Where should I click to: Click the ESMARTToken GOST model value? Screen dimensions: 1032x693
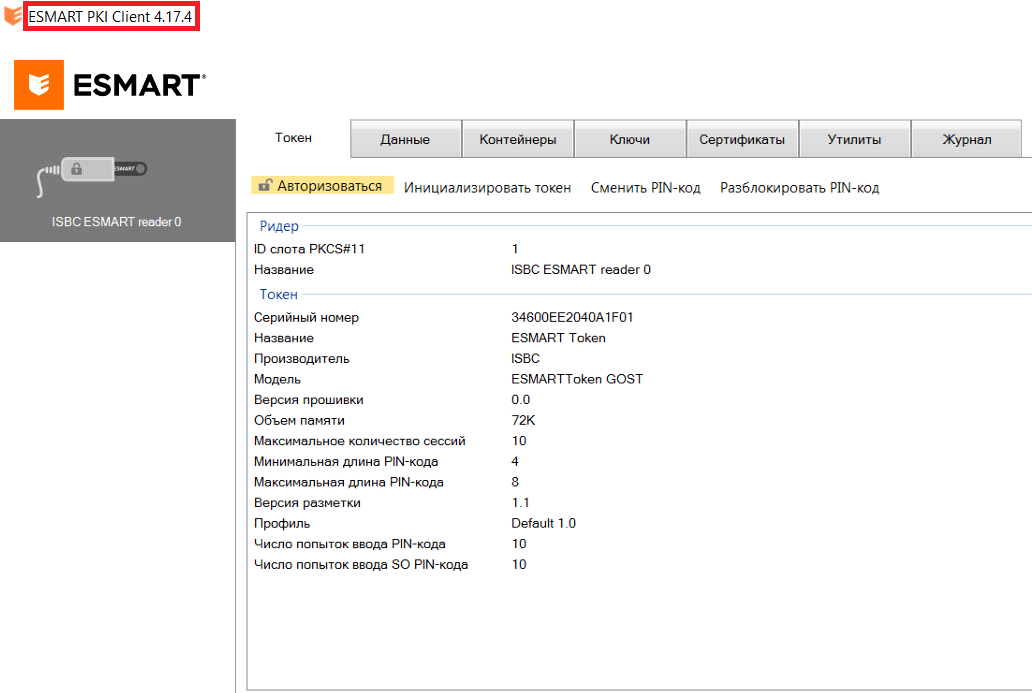[x=577, y=379]
